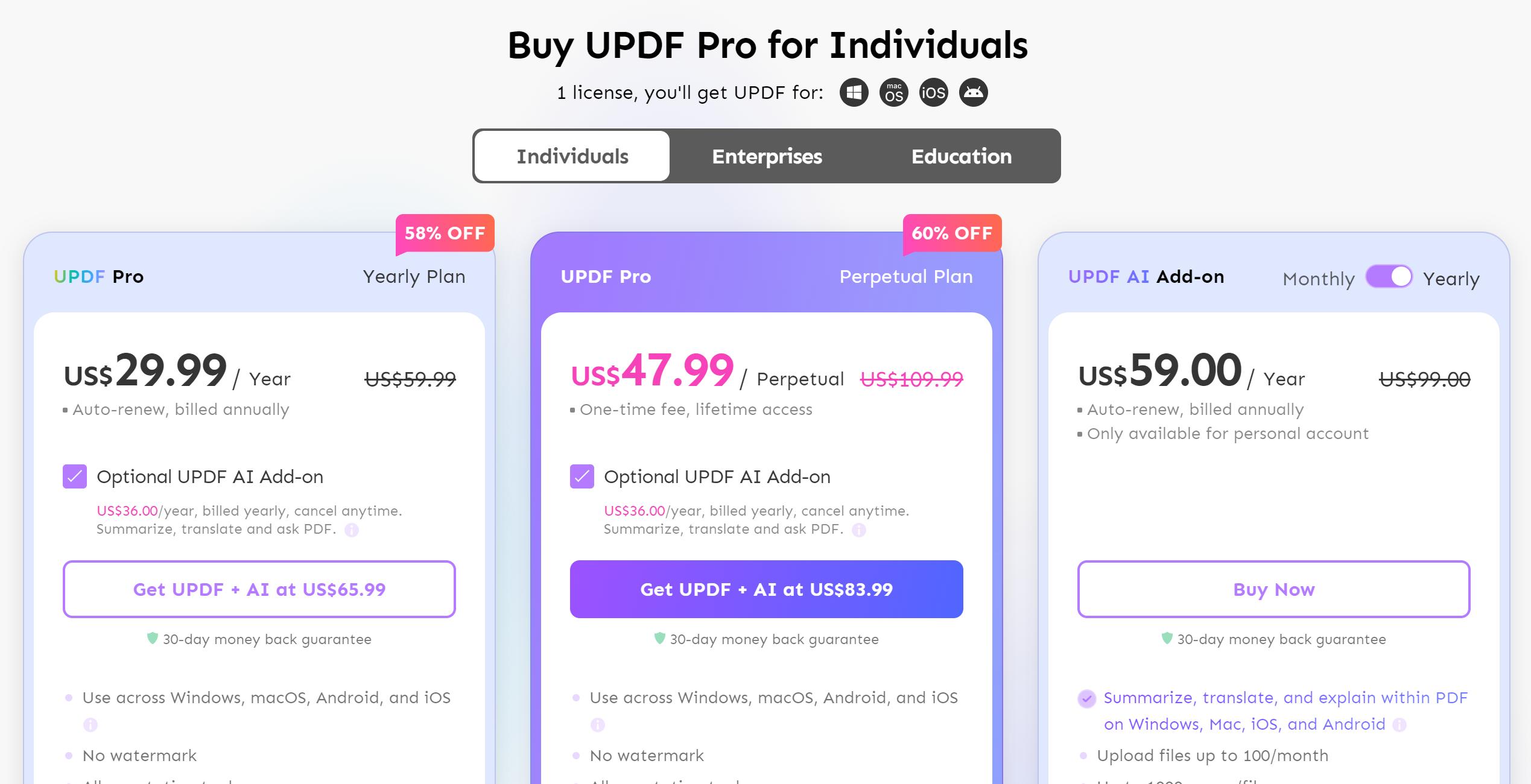Click info icon beside Perpetual Plan AI add-on description
The image size is (1531, 784).
click(859, 530)
